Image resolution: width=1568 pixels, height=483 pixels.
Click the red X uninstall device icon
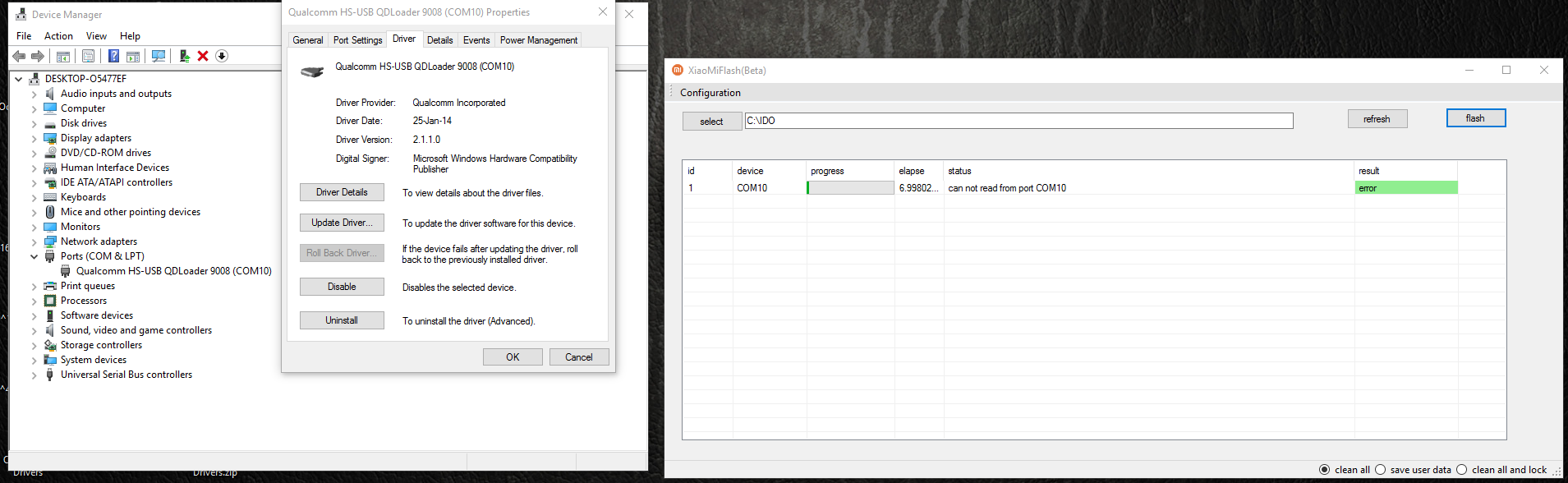[203, 56]
